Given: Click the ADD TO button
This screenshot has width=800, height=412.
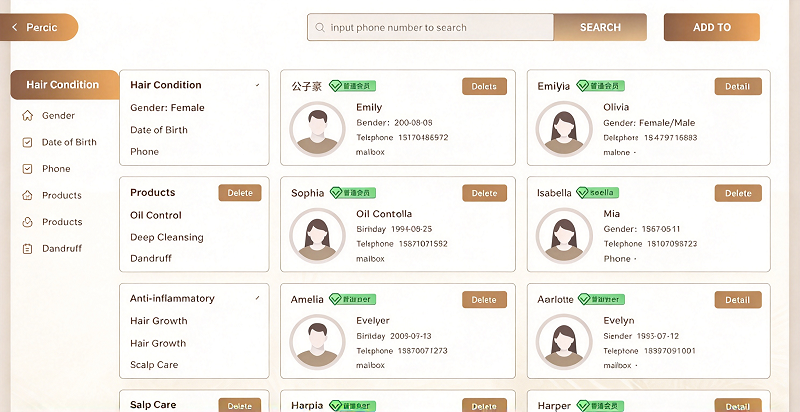Looking at the screenshot, I should 712,28.
